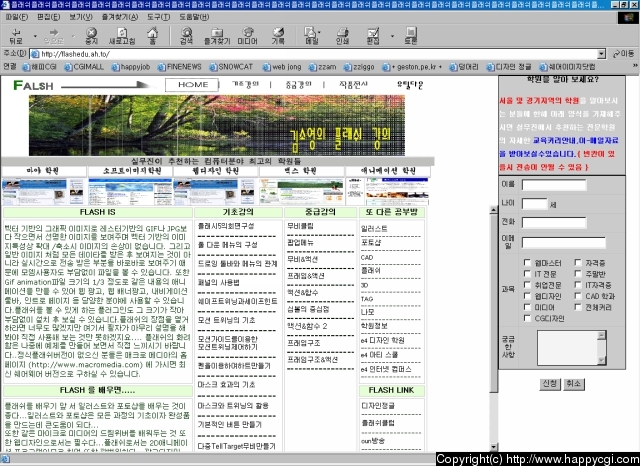The height and width of the screenshot is (466, 640).
Task: Submit the form with 신청 button
Action: (x=549, y=384)
